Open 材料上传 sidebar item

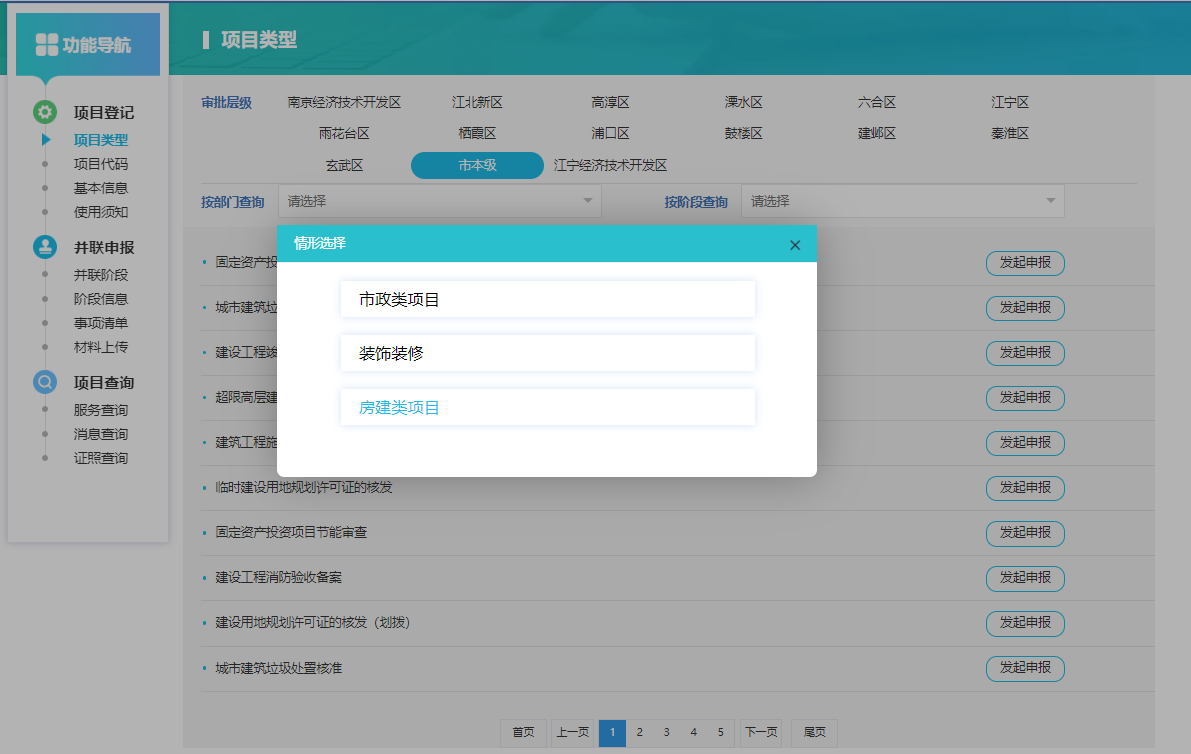click(x=101, y=347)
